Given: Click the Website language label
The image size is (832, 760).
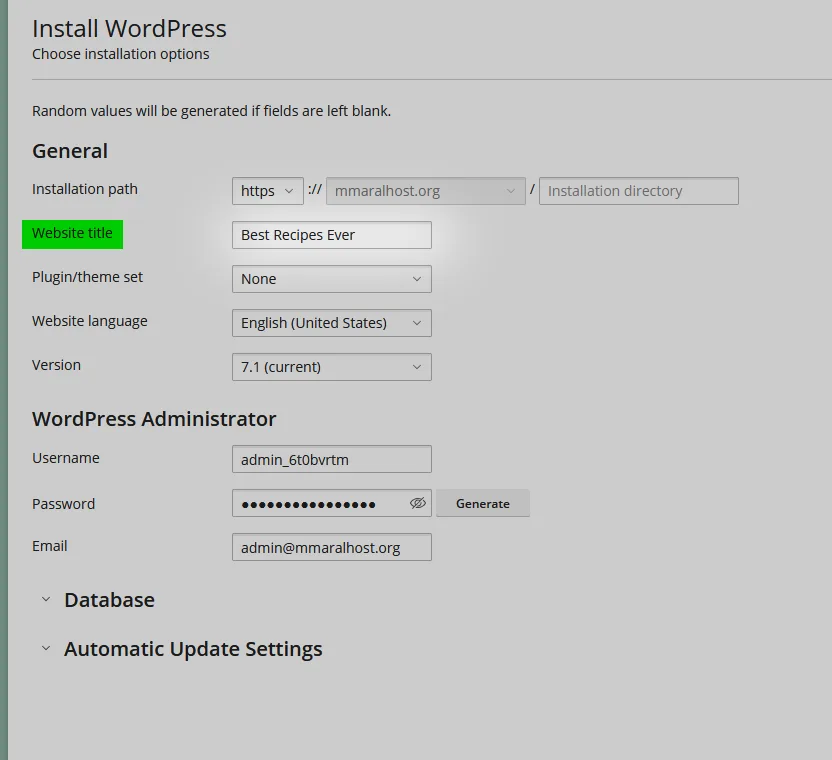Looking at the screenshot, I should tap(90, 322).
